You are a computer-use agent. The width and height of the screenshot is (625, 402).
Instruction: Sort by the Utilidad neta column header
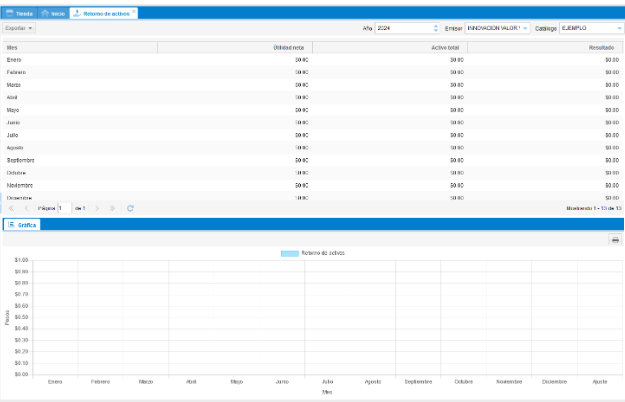tap(235, 47)
